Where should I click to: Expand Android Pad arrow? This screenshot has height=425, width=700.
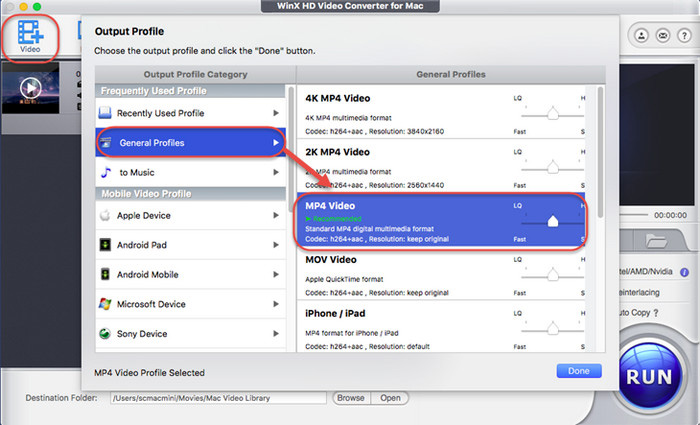pyautogui.click(x=276, y=245)
